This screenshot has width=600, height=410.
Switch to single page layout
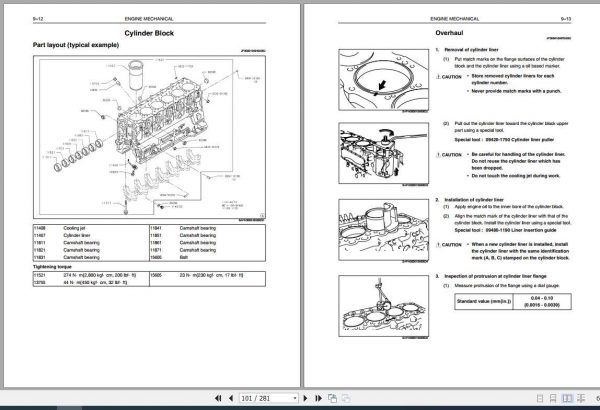tap(540, 399)
